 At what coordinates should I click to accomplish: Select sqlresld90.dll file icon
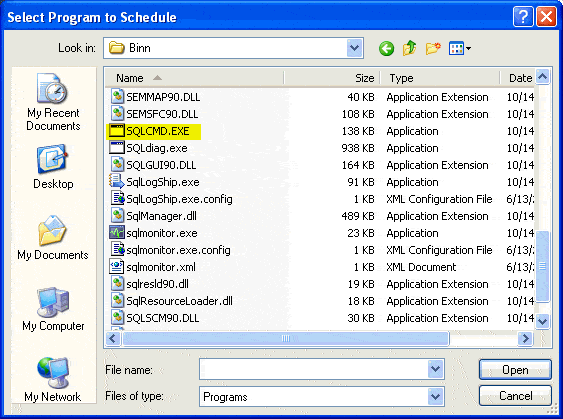[x=117, y=284]
